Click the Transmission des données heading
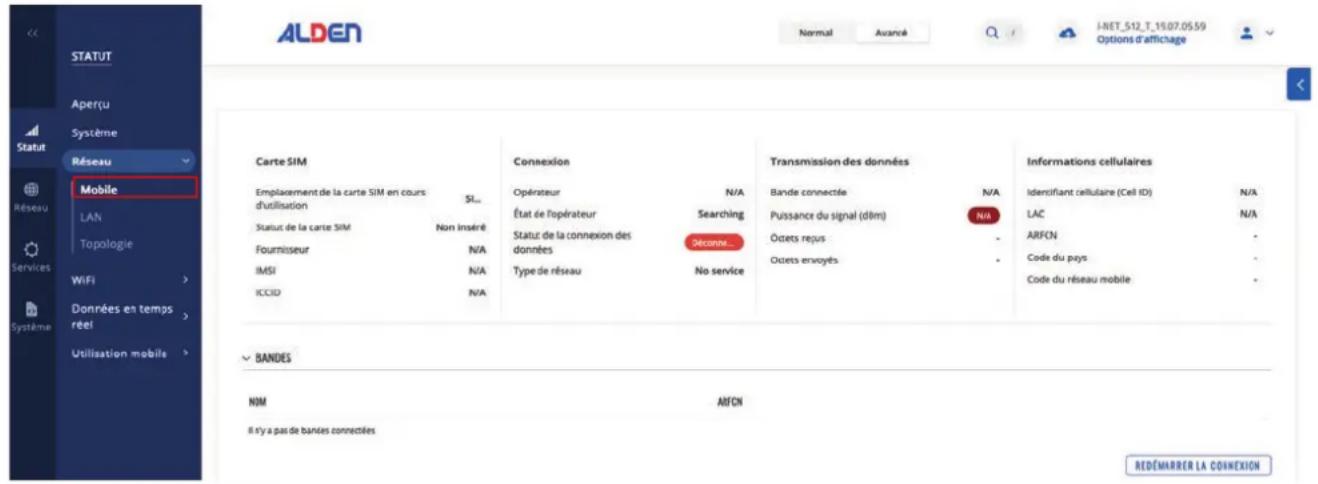The image size is (1318, 484). (839, 162)
